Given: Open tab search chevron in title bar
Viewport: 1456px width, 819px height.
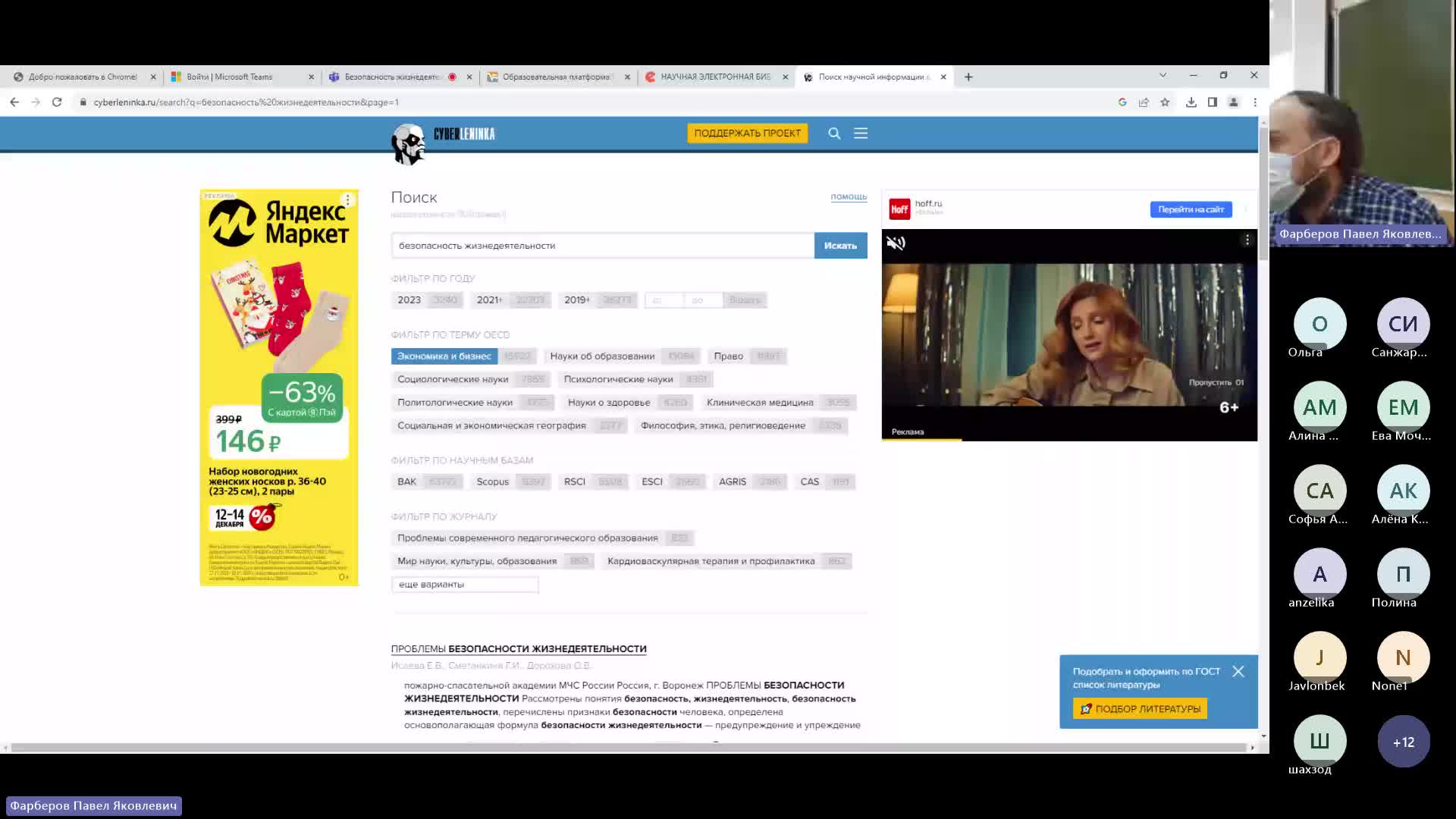Looking at the screenshot, I should click(1163, 75).
